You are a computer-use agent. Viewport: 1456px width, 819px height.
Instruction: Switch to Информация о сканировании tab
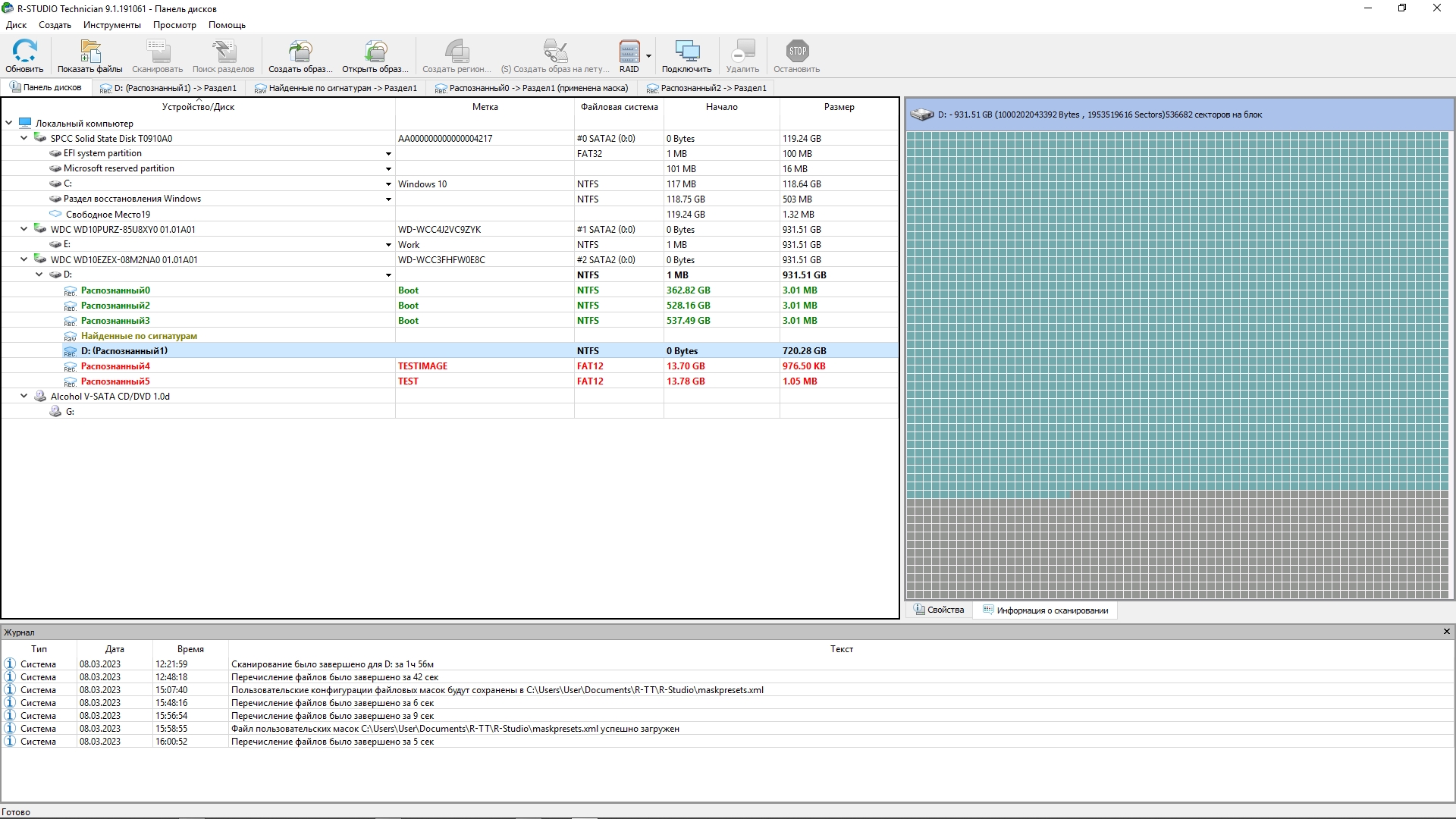1045,610
